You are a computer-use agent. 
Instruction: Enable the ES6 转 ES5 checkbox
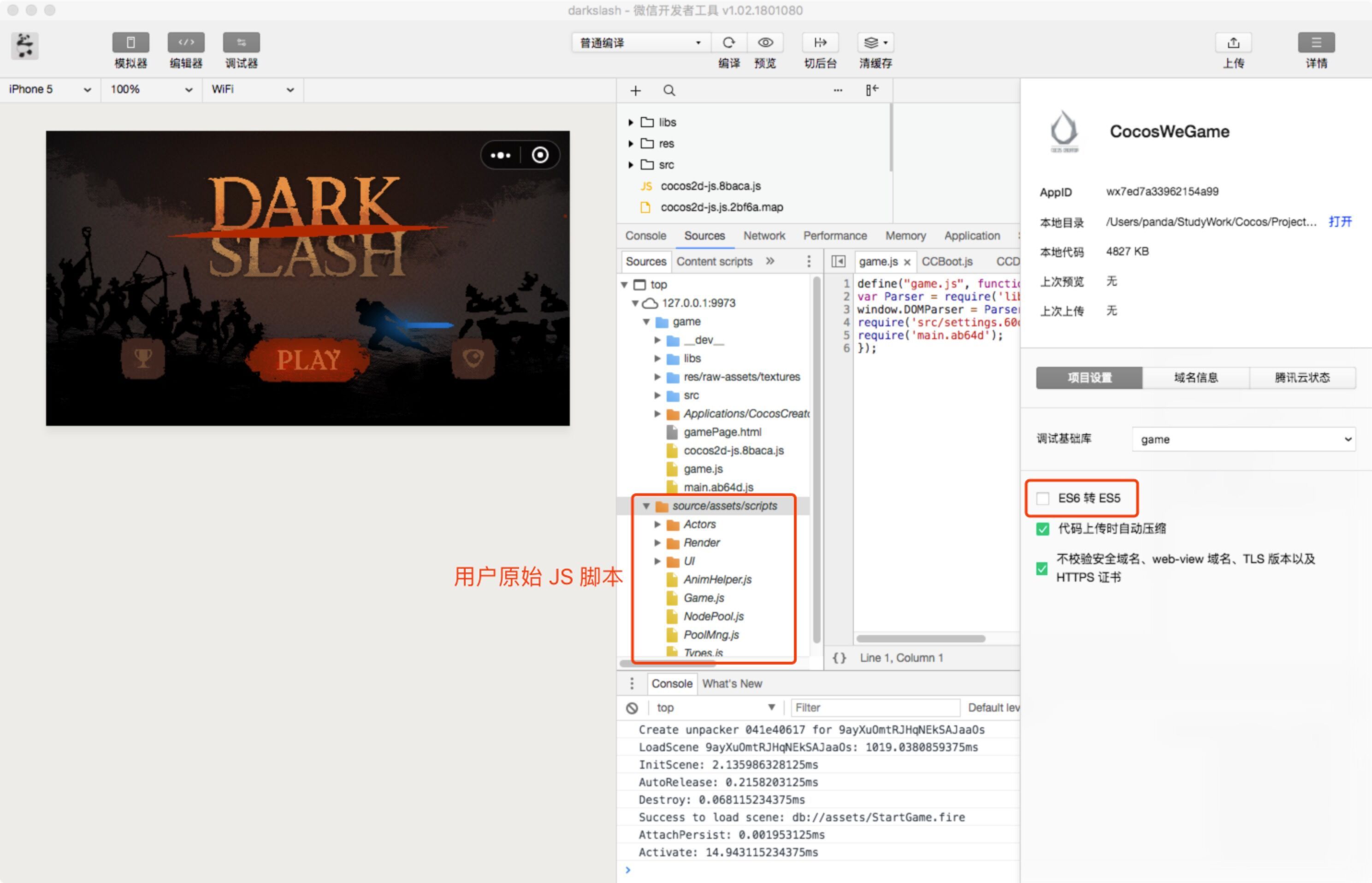click(1043, 498)
